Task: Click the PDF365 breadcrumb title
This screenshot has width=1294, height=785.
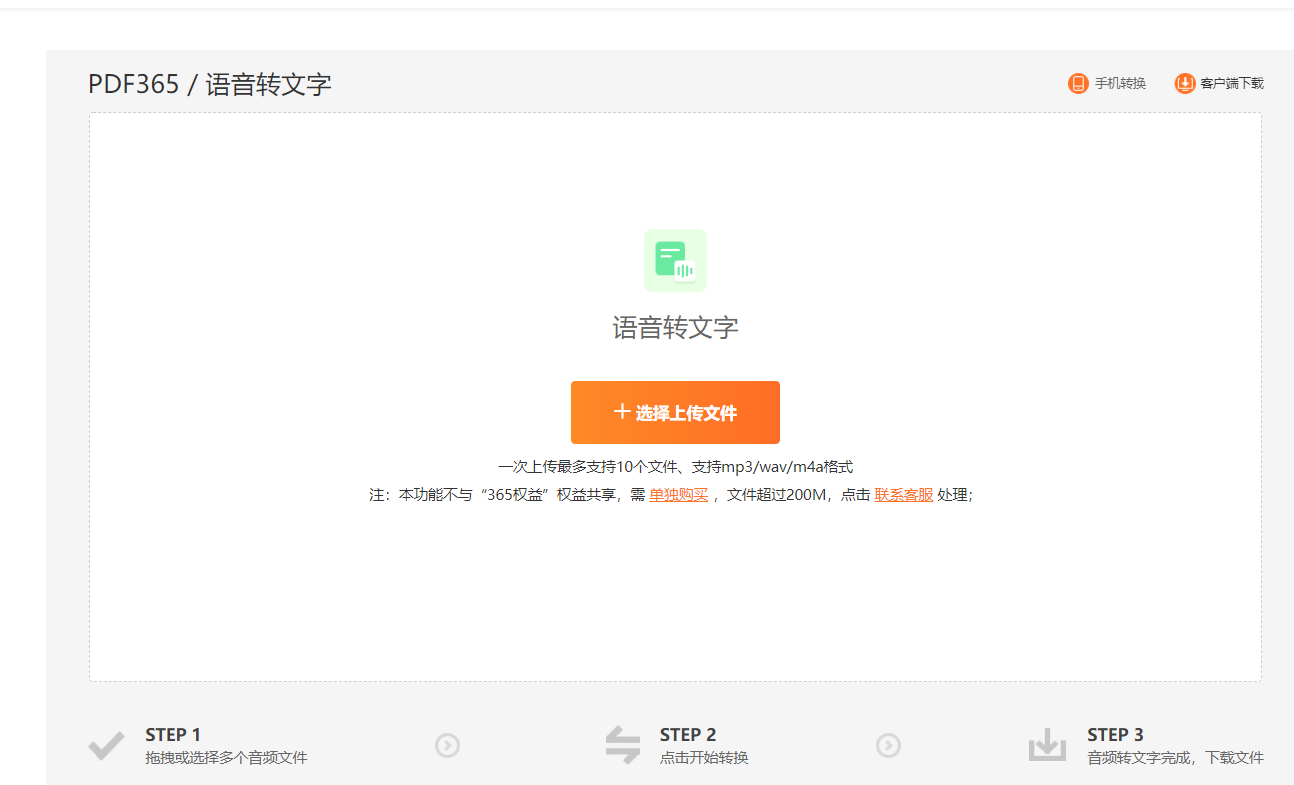Action: coord(133,84)
